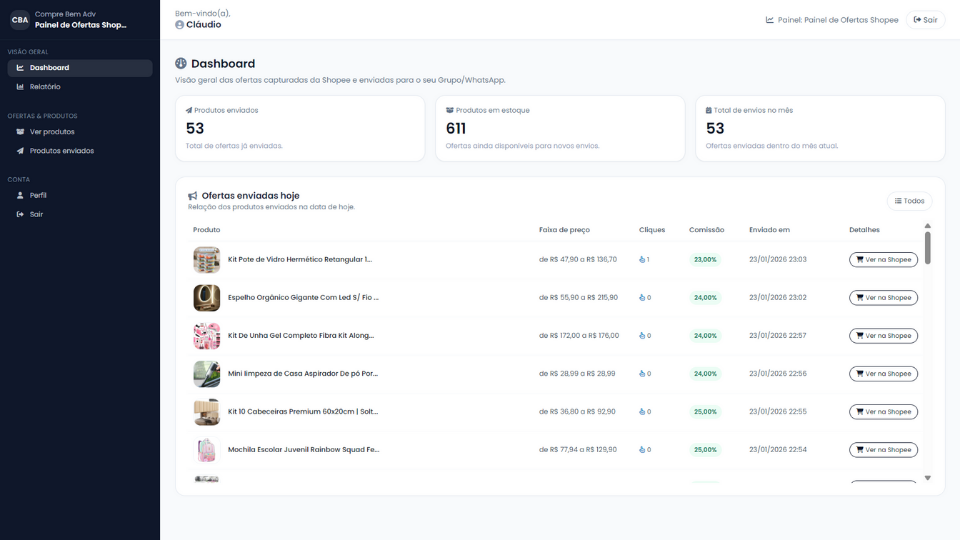Click the CBA avatar logo in sidebar
This screenshot has width=960, height=540.
click(20, 19)
